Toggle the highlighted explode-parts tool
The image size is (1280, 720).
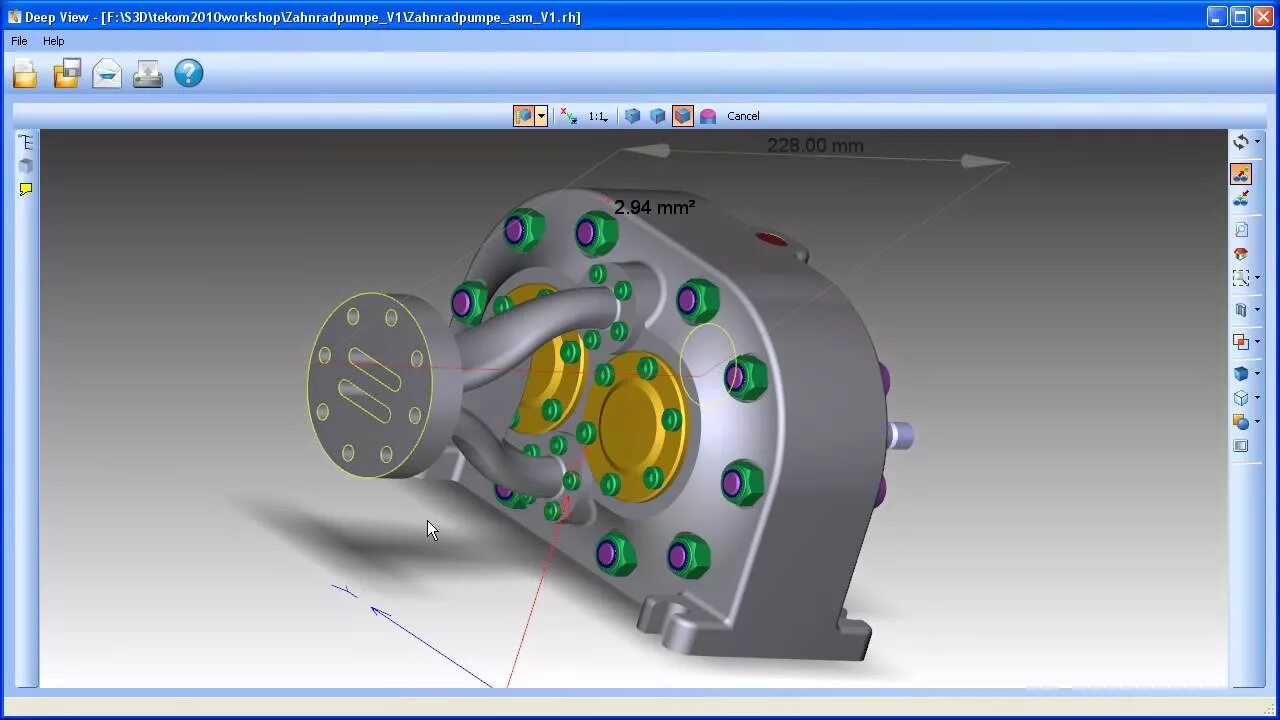(x=1241, y=174)
